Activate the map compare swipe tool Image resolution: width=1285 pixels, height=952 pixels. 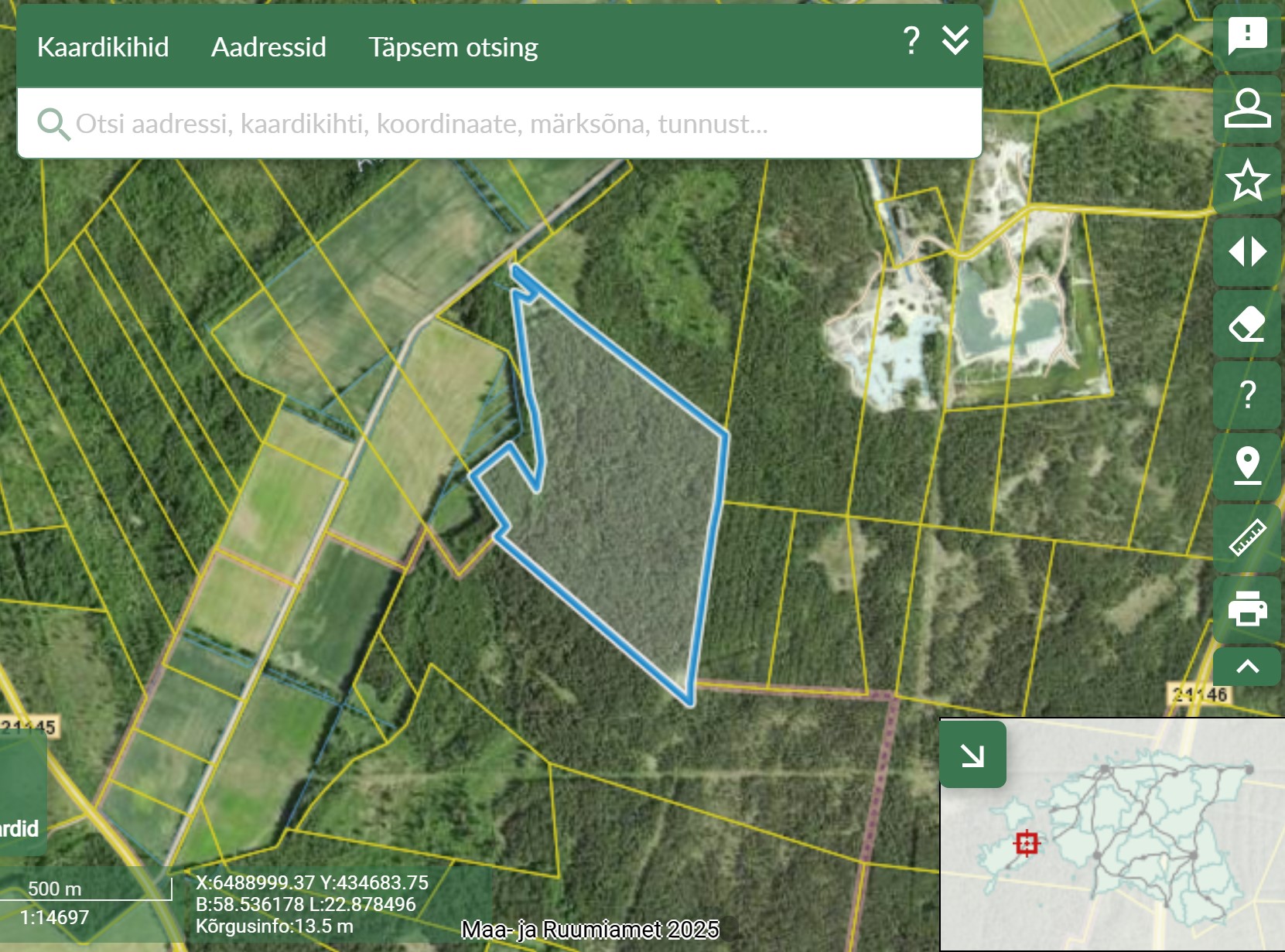1247,252
